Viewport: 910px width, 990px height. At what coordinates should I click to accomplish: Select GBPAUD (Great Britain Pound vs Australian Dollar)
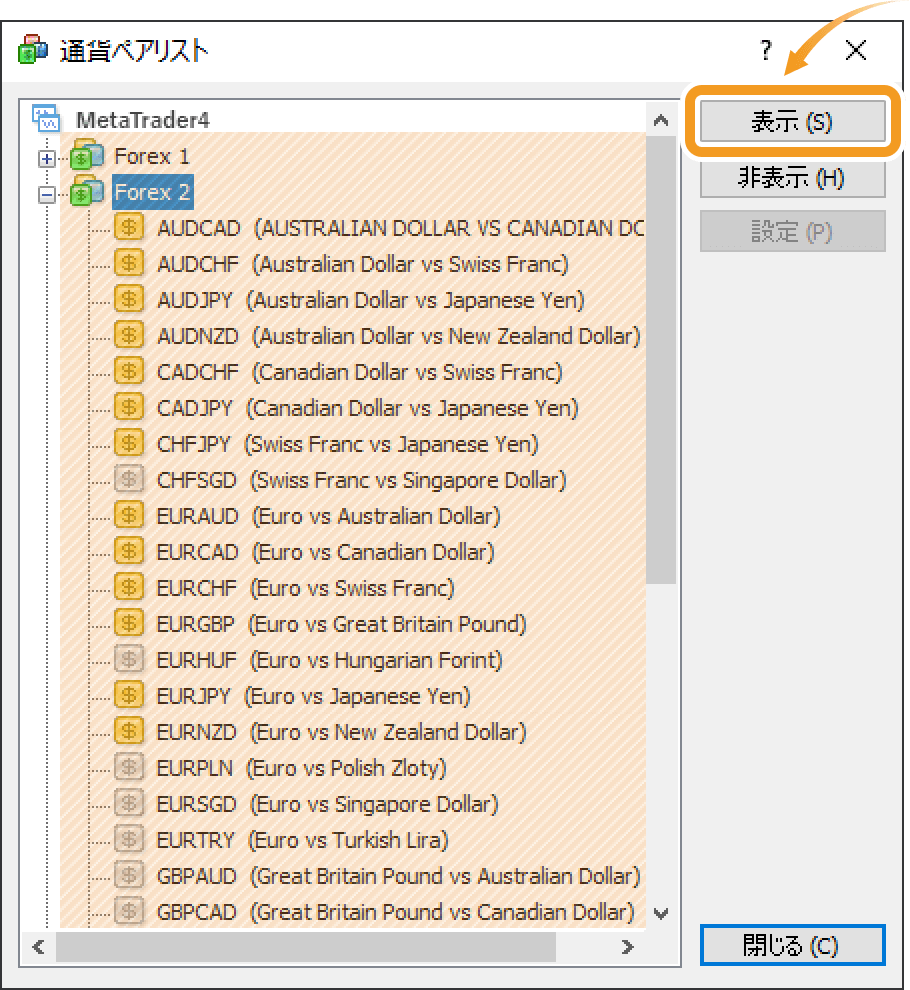398,876
